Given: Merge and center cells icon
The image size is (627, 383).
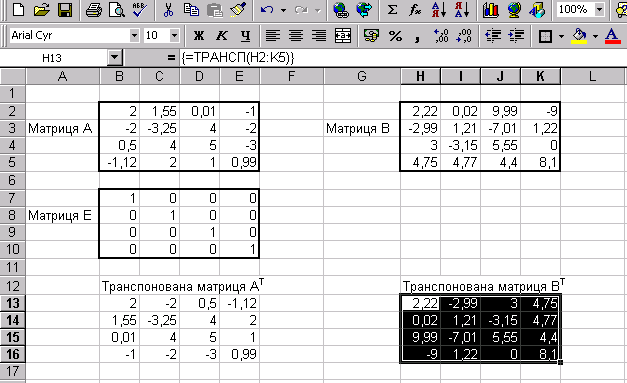Looking at the screenshot, I should point(343,36).
